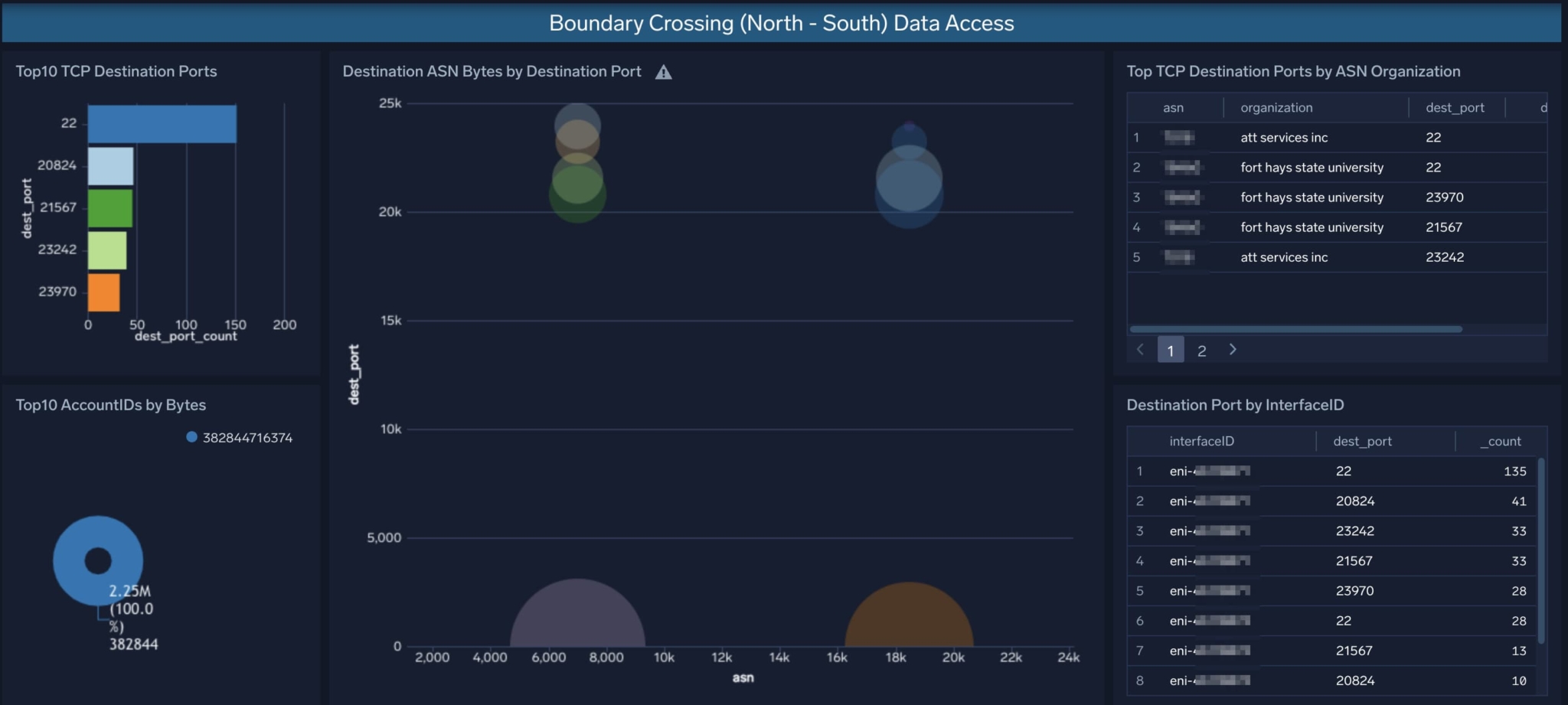Click the 'Destination Port by InterfaceID' panel title
This screenshot has height=705, width=1568.
point(1235,405)
